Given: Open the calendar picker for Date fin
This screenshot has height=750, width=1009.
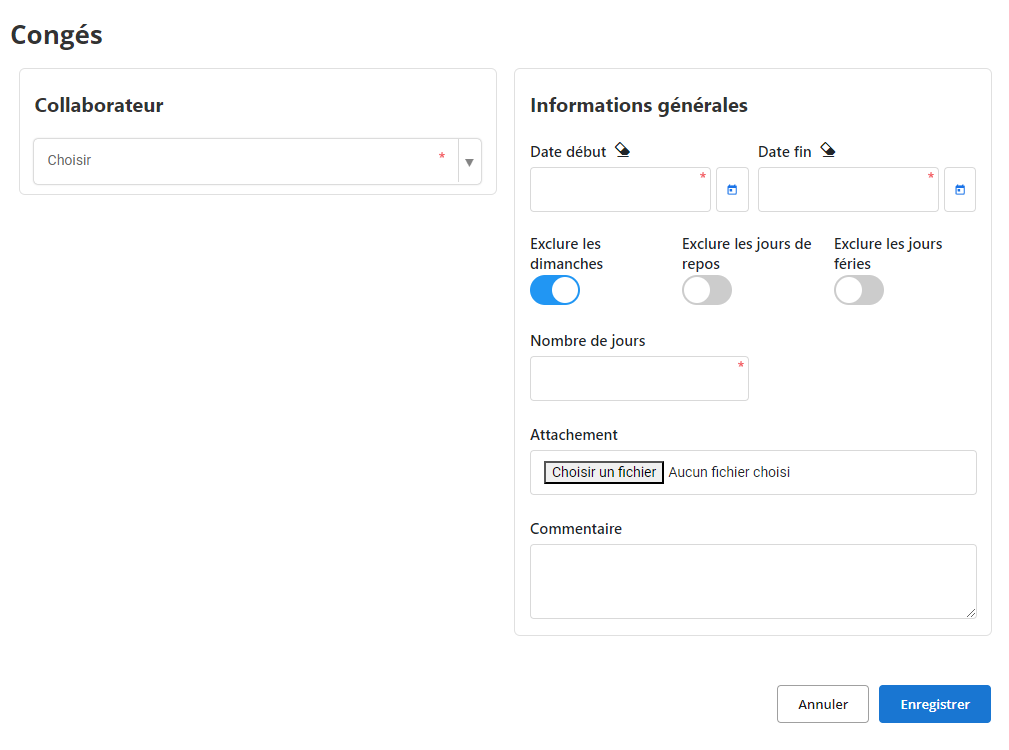Looking at the screenshot, I should [x=960, y=190].
